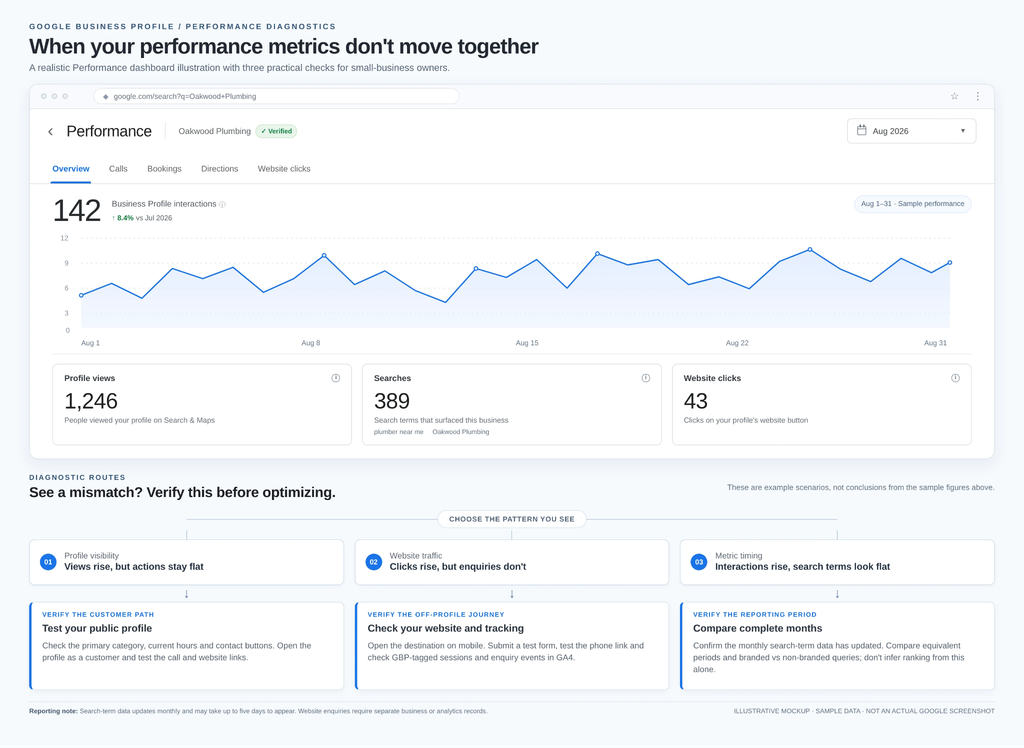Click the site icon in address bar
Viewport: 1024px width, 748px height.
click(x=105, y=97)
